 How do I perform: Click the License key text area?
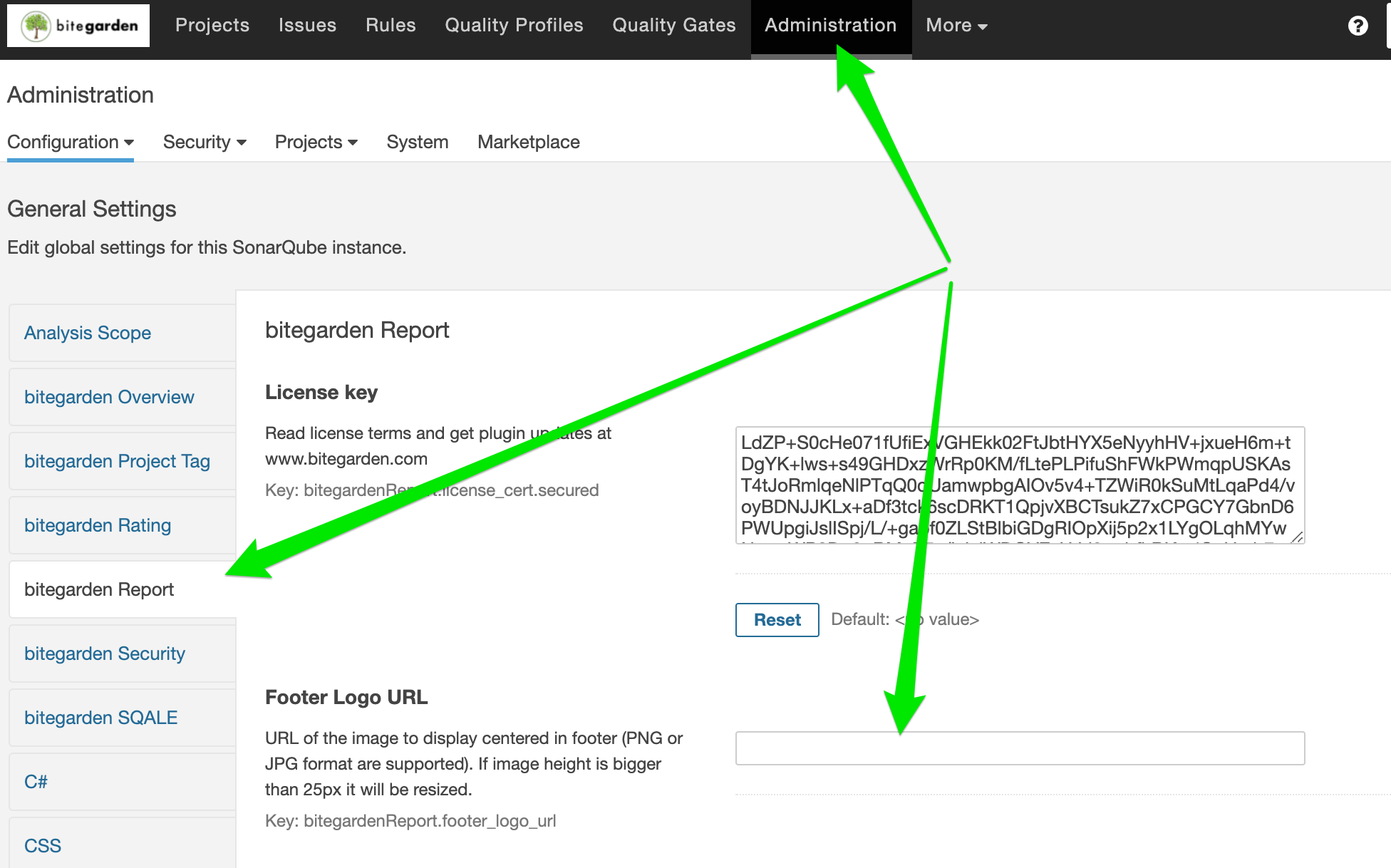tap(1020, 485)
